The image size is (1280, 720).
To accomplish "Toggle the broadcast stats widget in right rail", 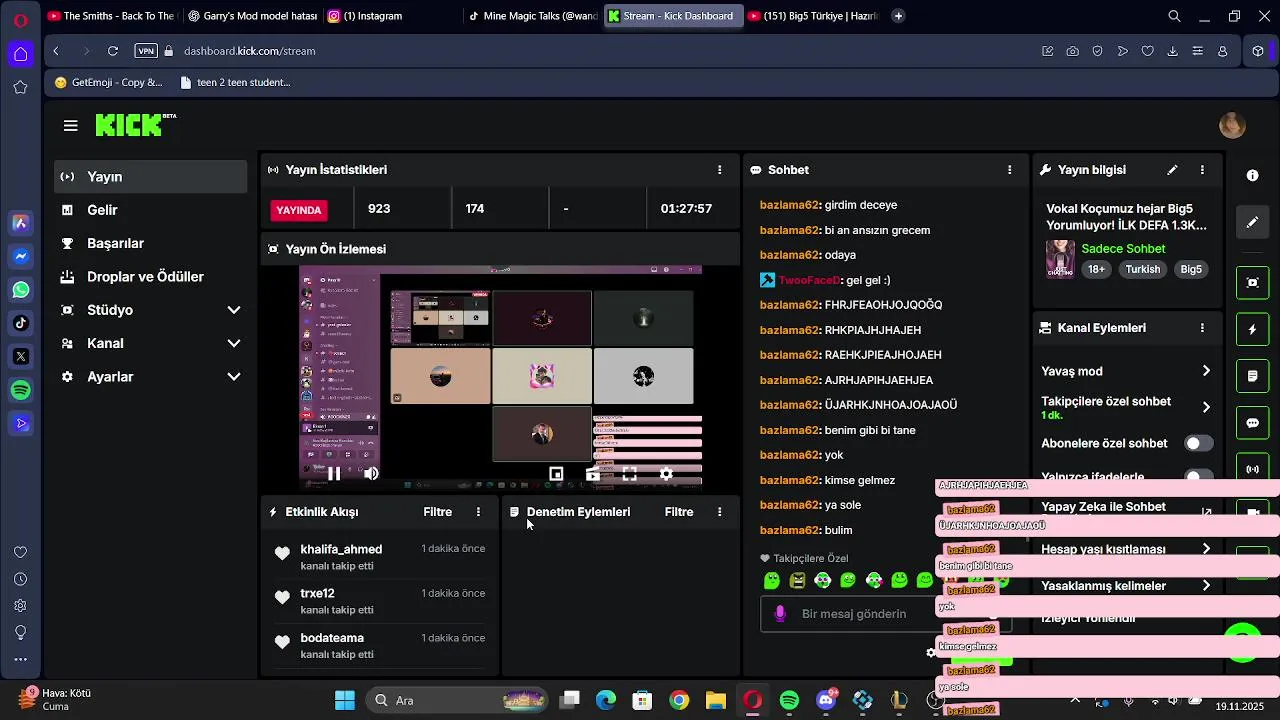I will pos(1252,469).
